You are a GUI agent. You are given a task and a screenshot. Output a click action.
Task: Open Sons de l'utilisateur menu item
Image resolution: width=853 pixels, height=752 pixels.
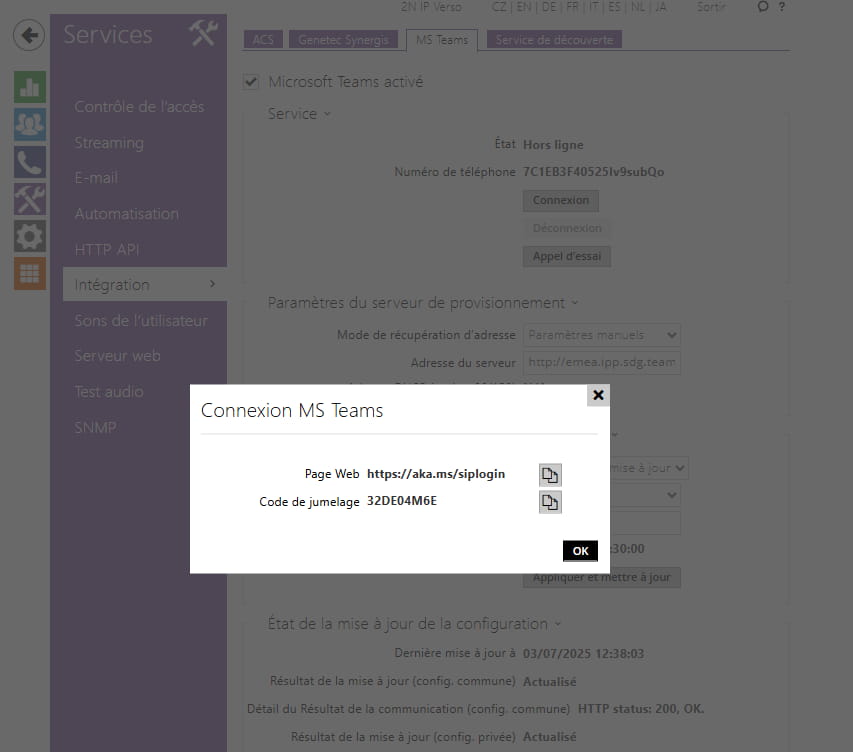141,320
